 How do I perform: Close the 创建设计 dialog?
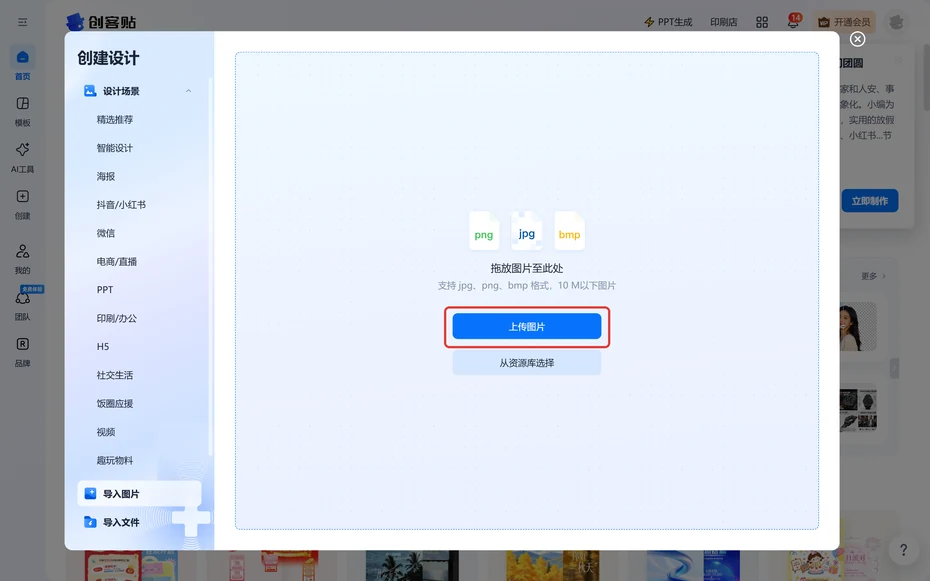click(857, 39)
